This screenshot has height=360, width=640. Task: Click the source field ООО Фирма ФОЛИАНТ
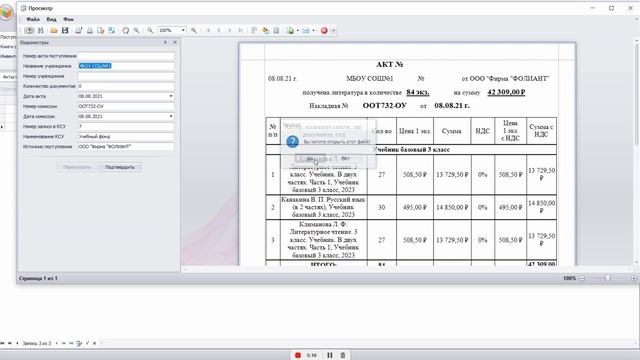[126, 147]
